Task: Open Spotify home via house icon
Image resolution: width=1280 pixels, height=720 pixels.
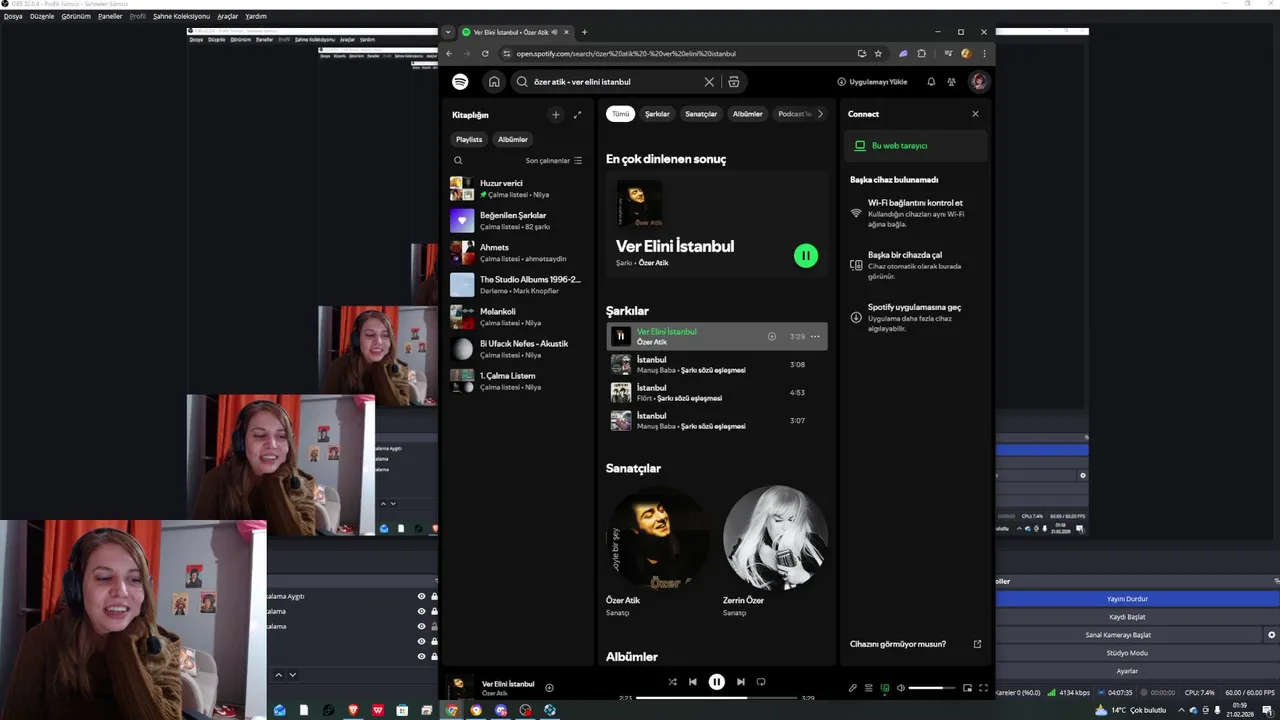Action: [x=494, y=82]
